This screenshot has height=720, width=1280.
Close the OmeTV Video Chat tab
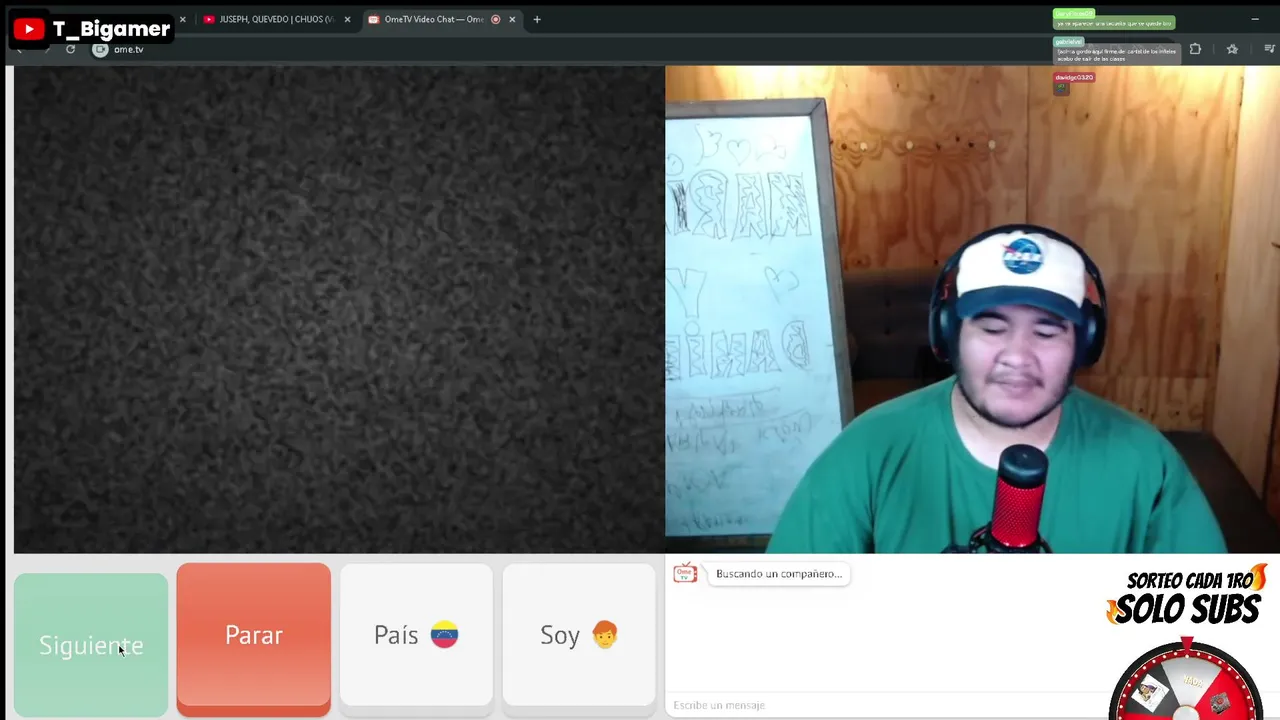pyautogui.click(x=512, y=19)
